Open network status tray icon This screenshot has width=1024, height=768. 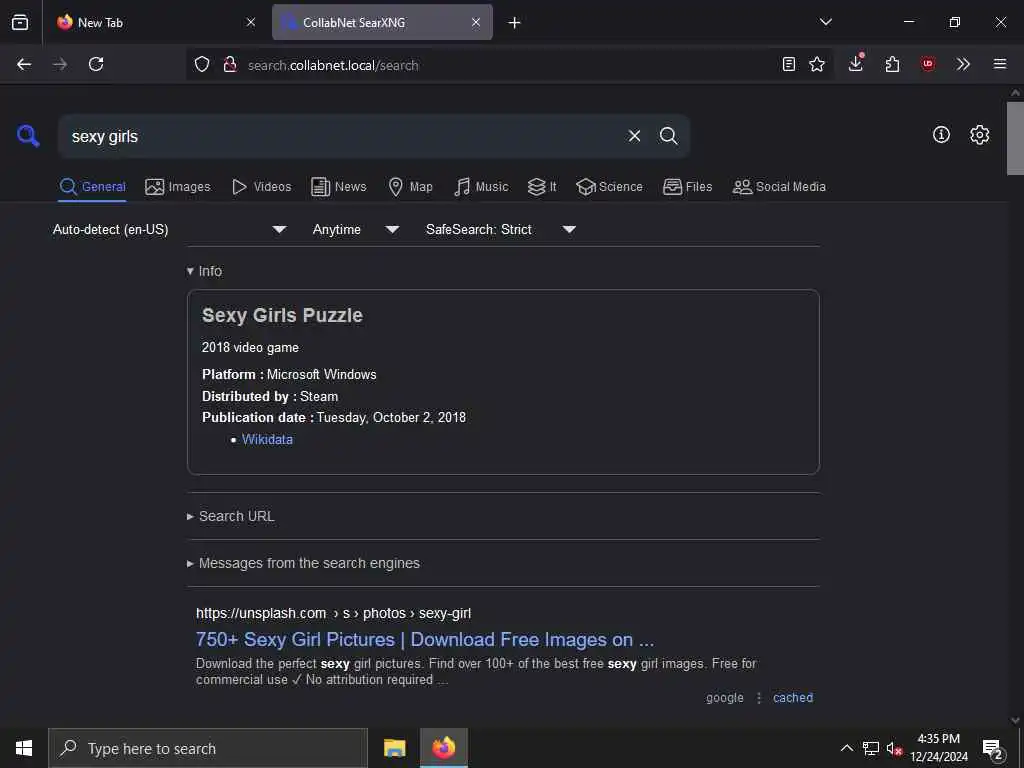click(870, 748)
